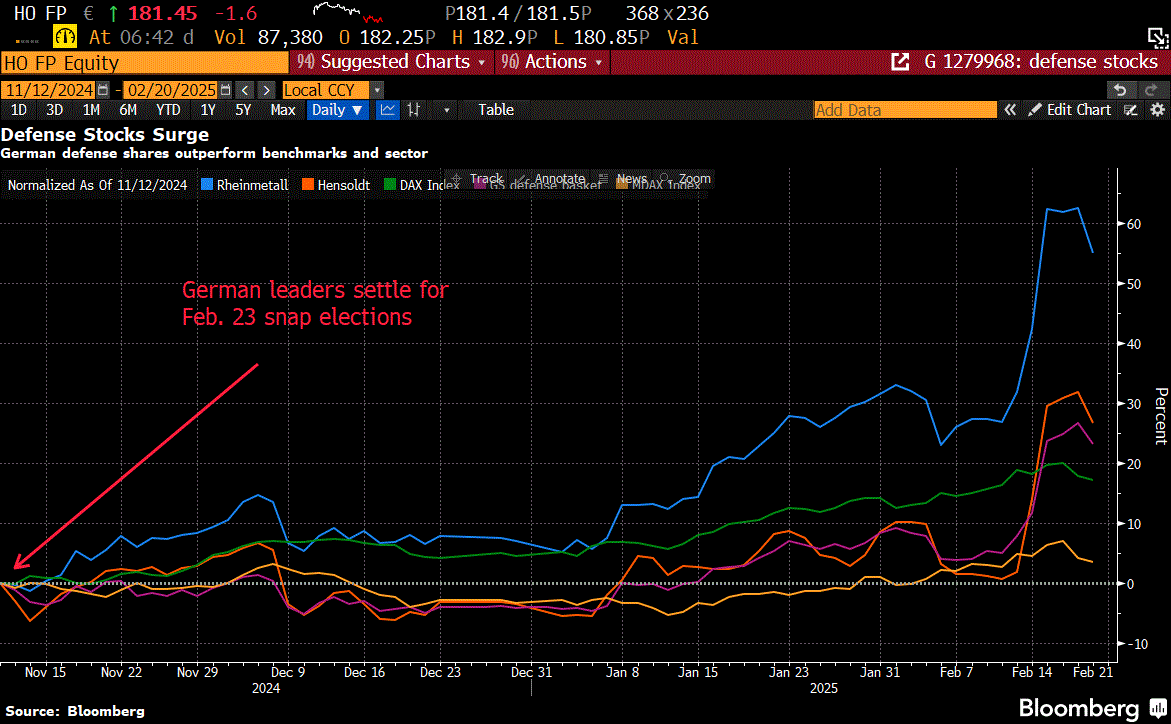Edit the end date 02/20/2025 field

pyautogui.click(x=171, y=90)
